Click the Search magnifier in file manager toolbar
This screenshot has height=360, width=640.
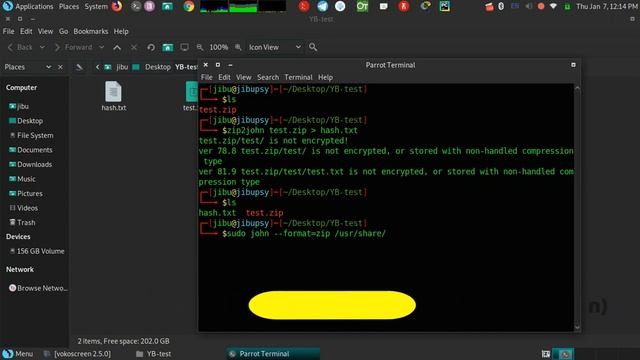pos(313,47)
